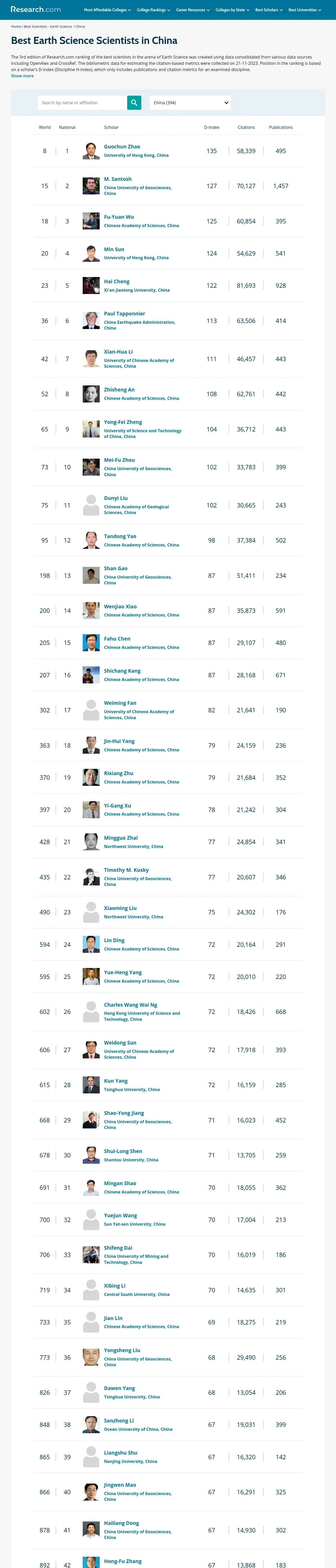Open Paul Tapponnier's name link
The width and height of the screenshot is (336, 1568).
click(124, 314)
